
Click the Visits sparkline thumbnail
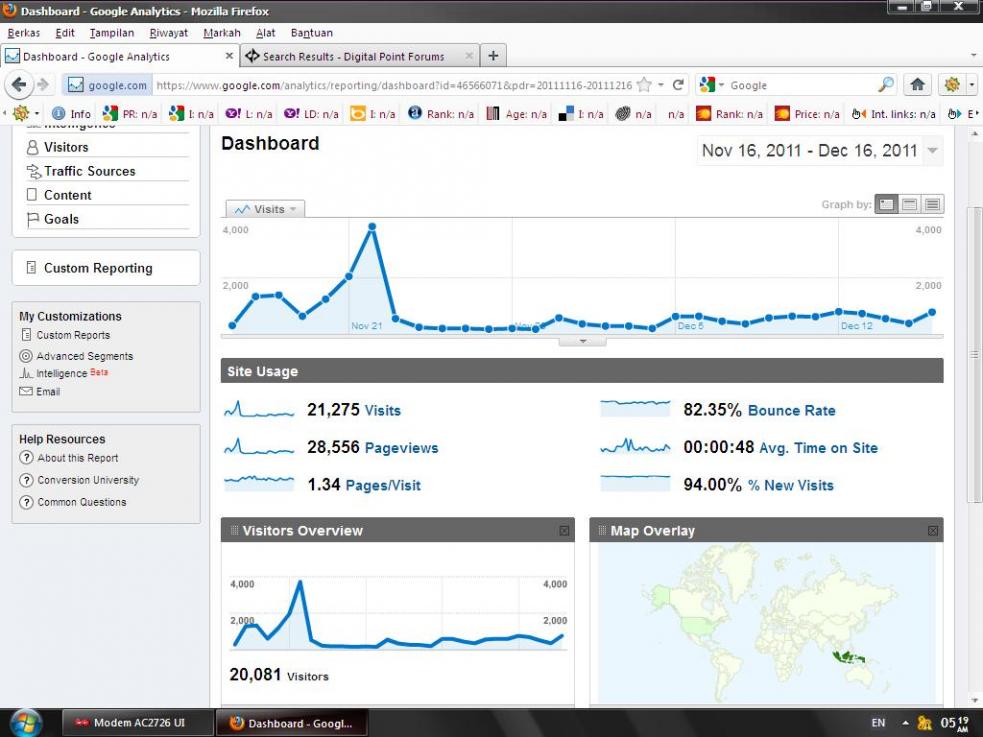pyautogui.click(x=259, y=409)
